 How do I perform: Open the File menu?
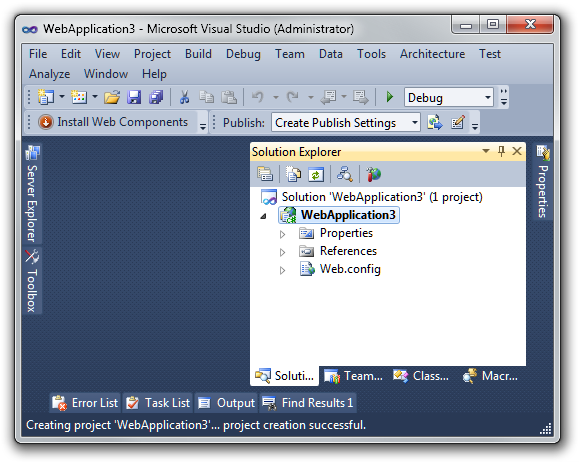[38, 54]
